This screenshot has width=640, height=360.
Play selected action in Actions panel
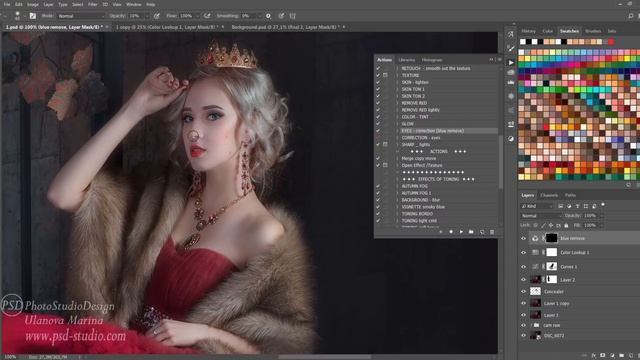(x=461, y=232)
